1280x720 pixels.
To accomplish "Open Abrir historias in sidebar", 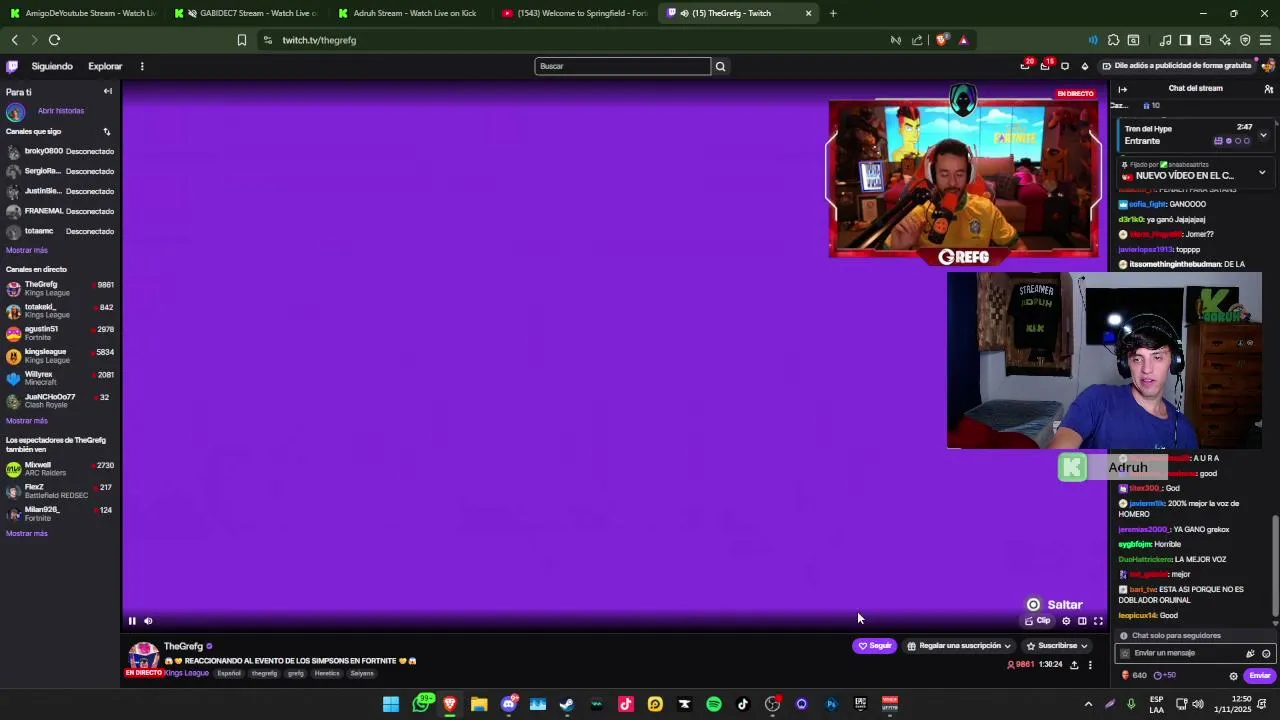I will point(61,111).
